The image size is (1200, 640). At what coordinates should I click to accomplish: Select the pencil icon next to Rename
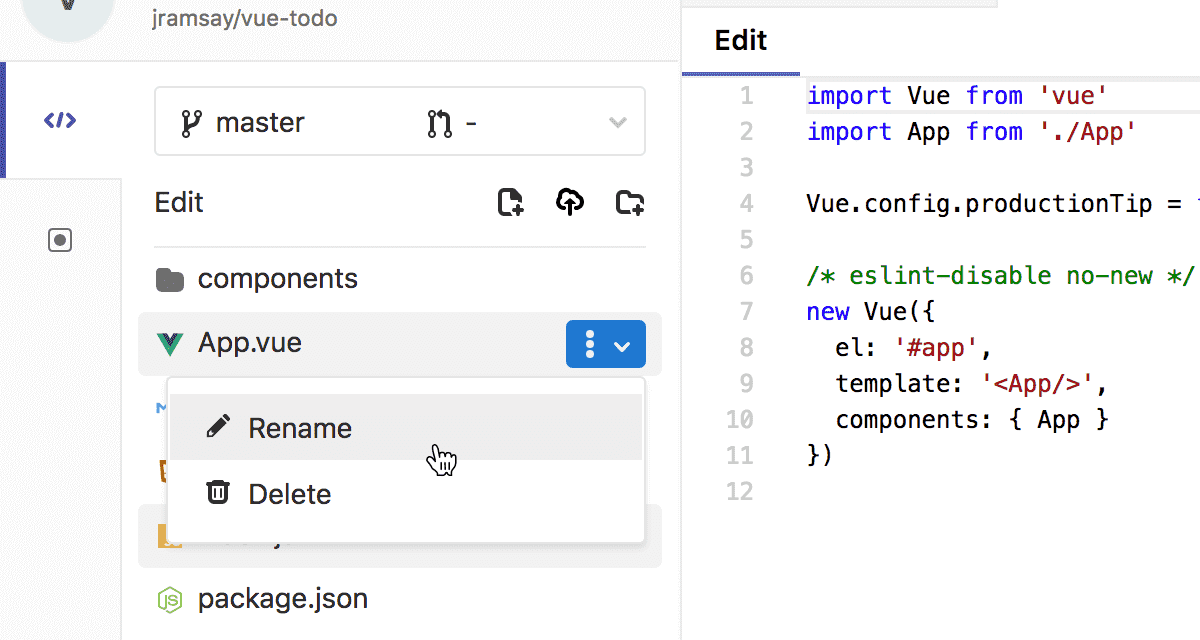coord(217,426)
